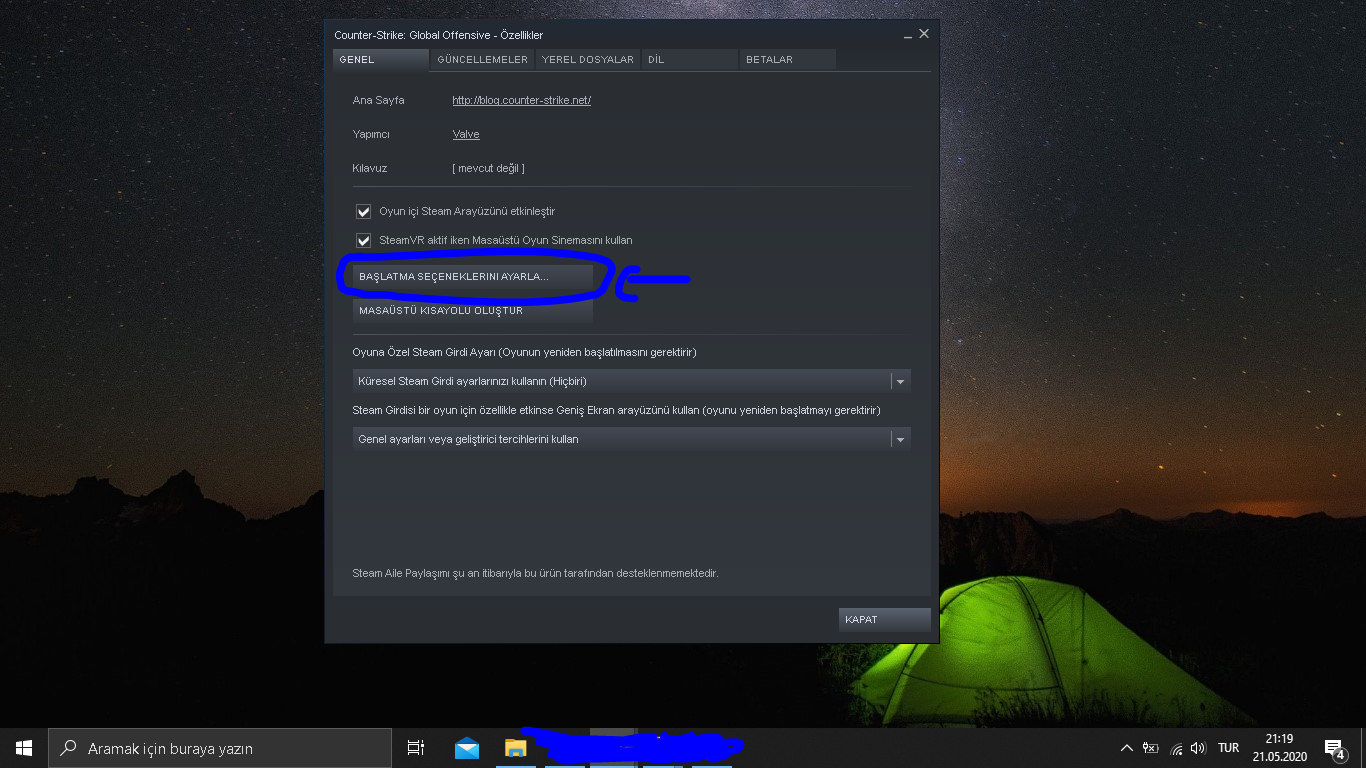
Task: Open the Windows Start menu
Action: (24, 748)
